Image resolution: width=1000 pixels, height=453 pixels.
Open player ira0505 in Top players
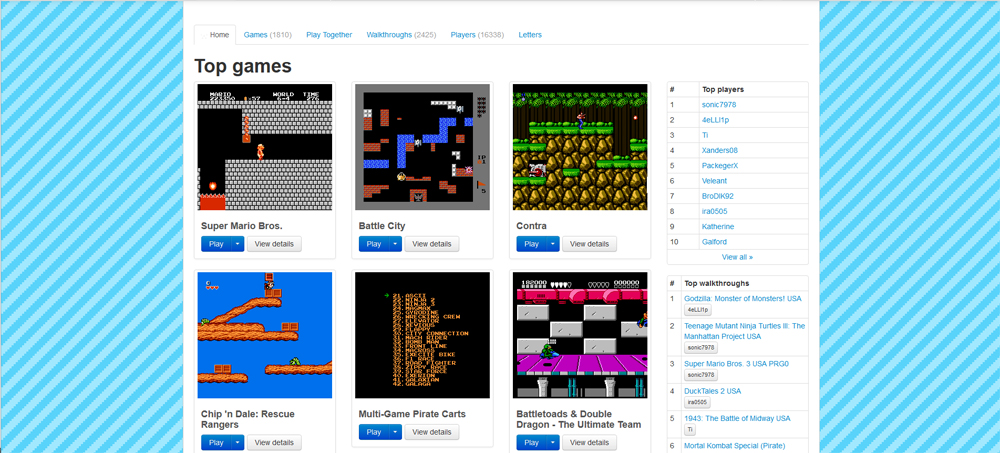point(715,211)
